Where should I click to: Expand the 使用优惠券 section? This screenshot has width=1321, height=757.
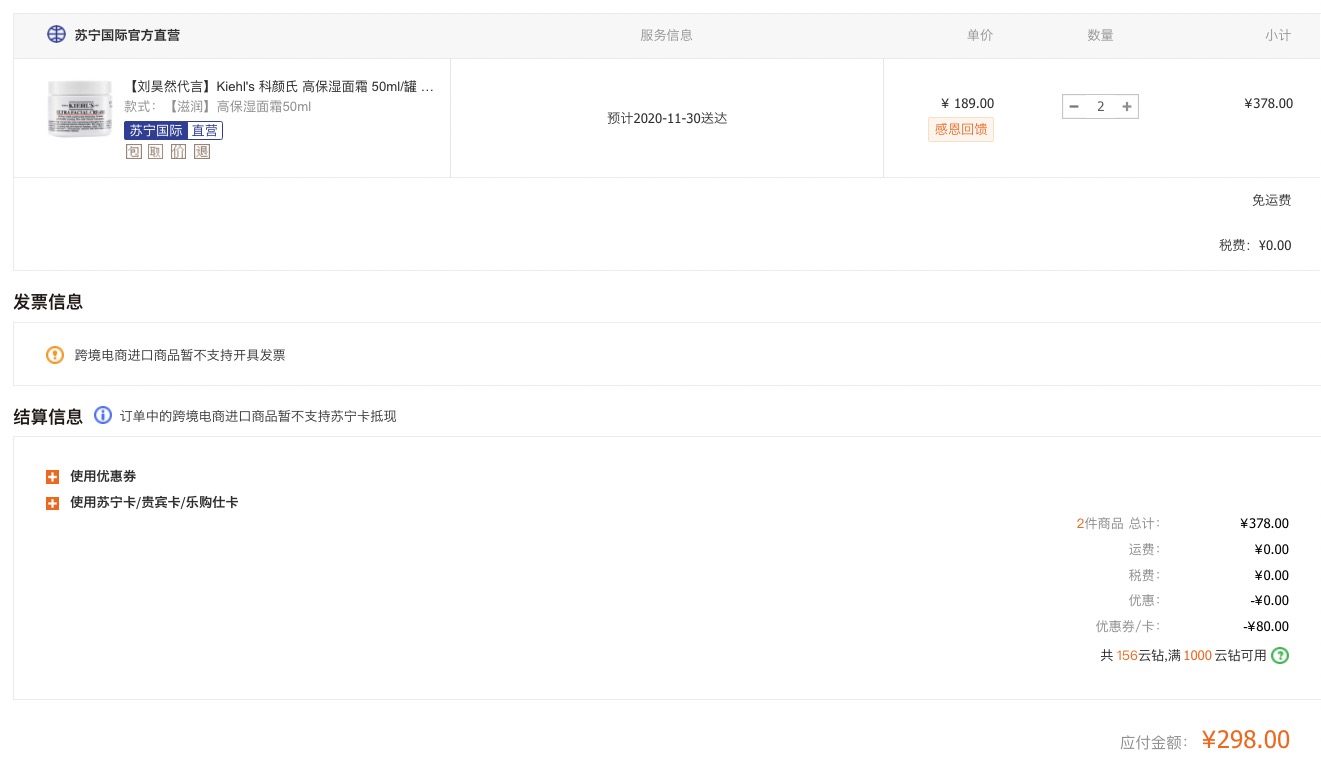pos(53,477)
